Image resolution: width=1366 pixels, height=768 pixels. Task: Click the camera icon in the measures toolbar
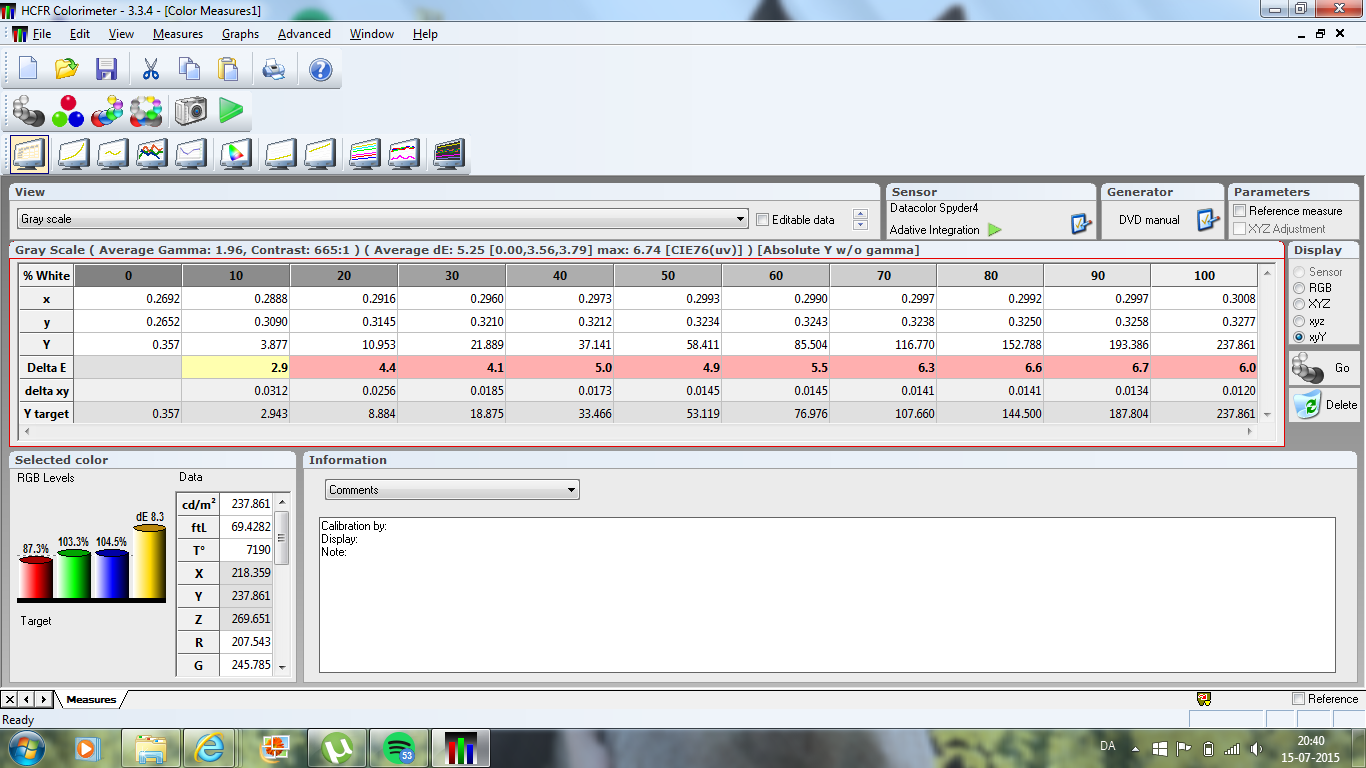190,110
